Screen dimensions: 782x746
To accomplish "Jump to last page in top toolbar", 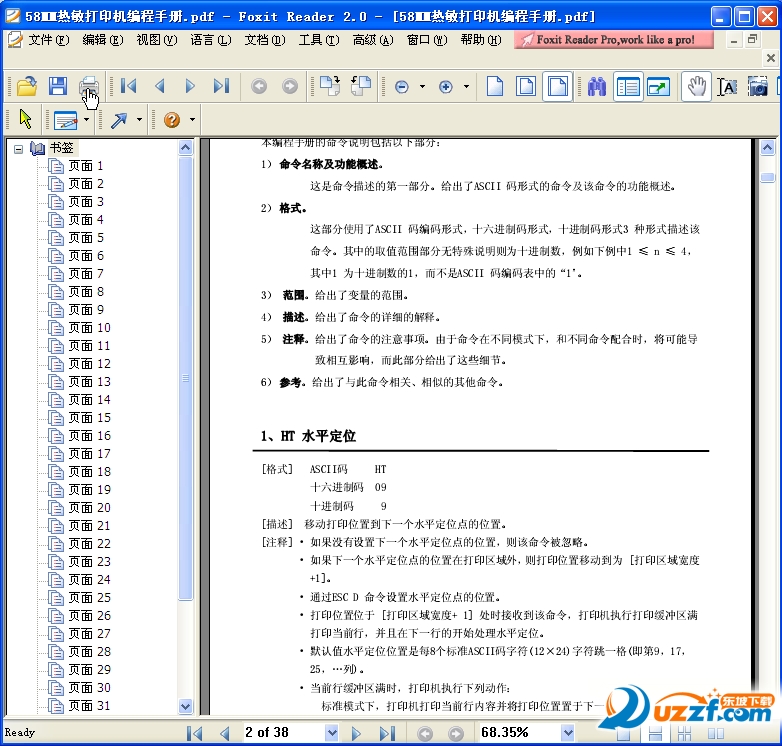I will 221,86.
